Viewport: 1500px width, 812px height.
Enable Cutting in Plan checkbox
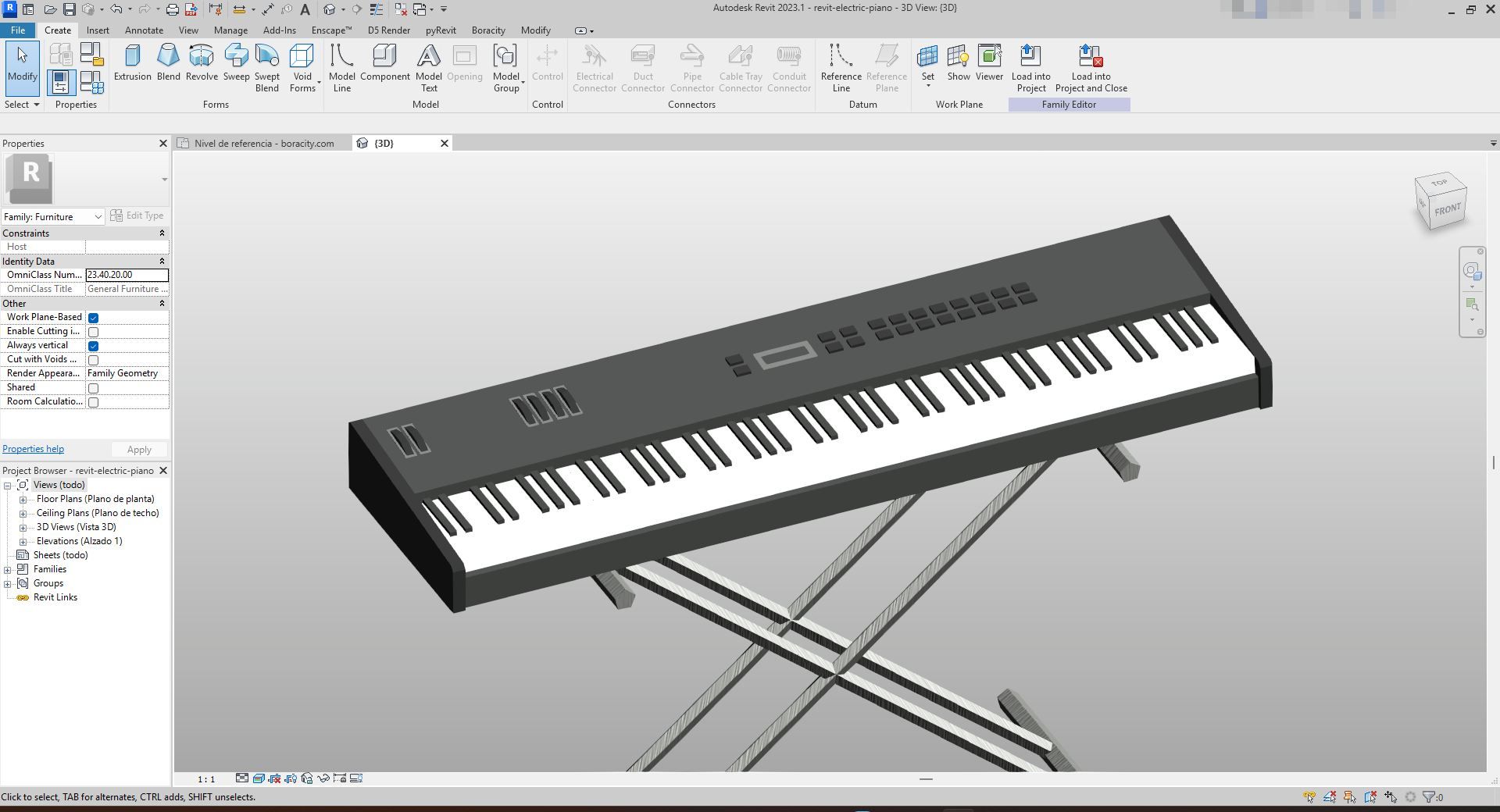93,332
